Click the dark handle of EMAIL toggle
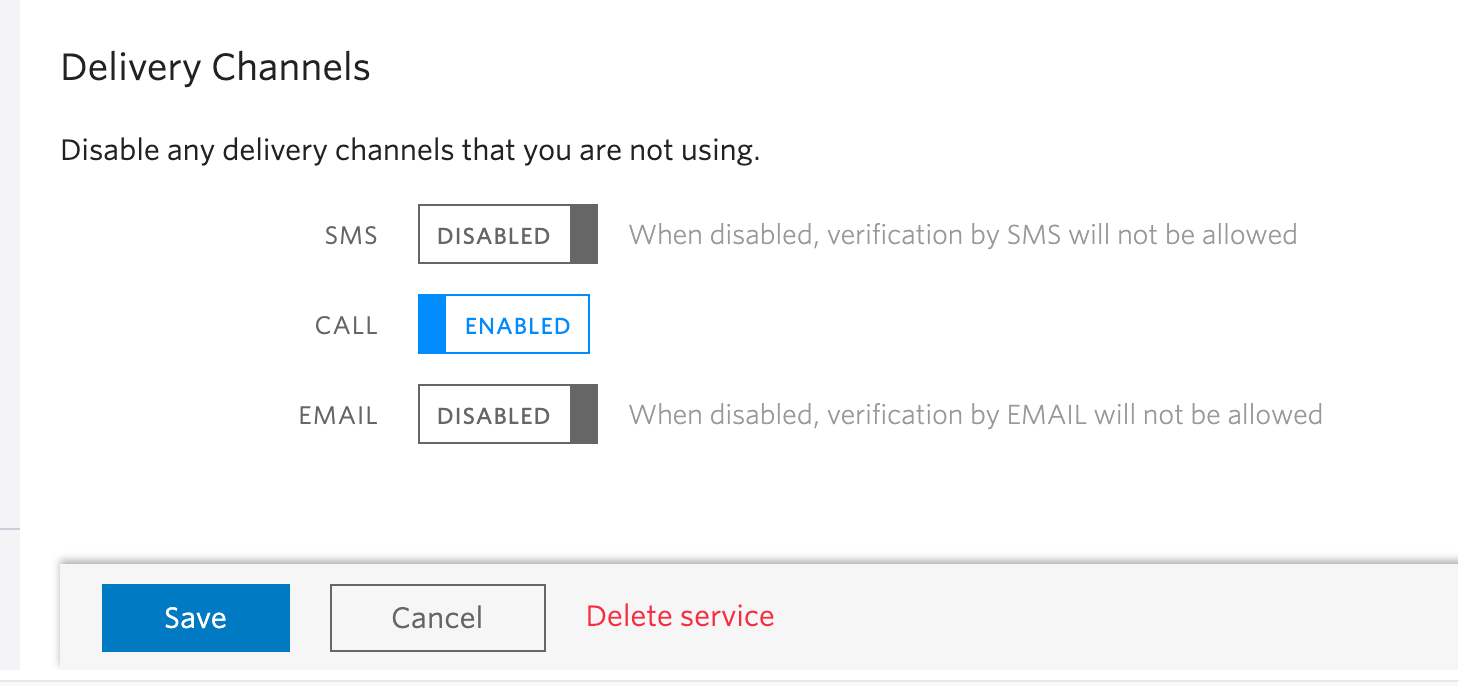Screen dimensions: 1458x686 pos(586,414)
